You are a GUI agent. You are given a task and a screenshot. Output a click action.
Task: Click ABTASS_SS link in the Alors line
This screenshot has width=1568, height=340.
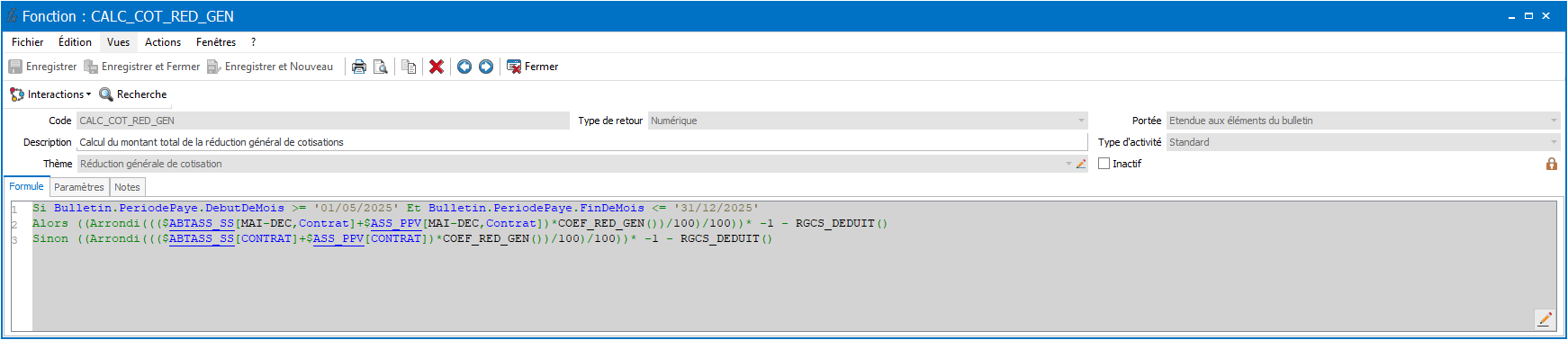coord(202,223)
